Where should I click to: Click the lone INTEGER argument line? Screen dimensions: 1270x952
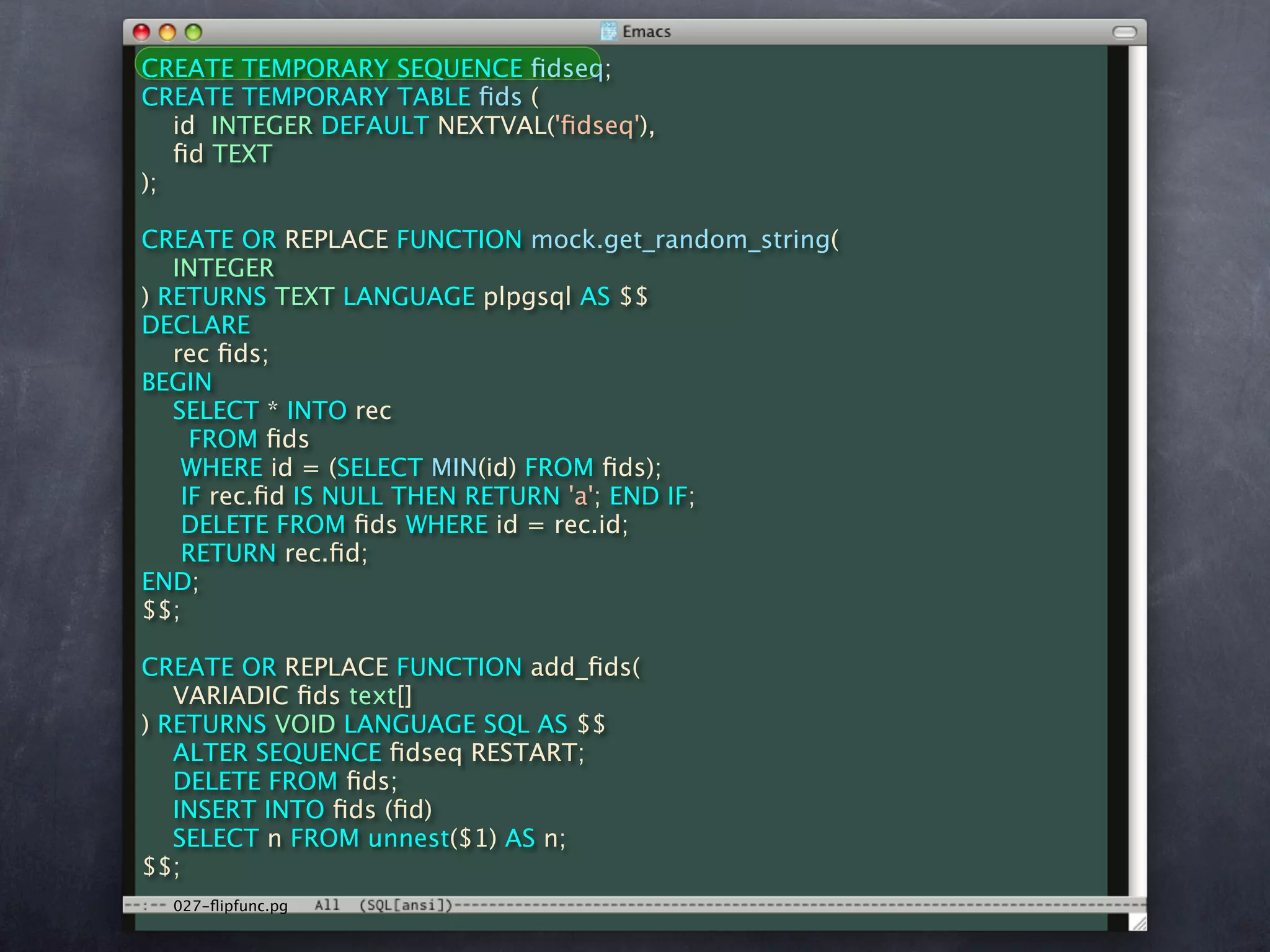(x=223, y=268)
